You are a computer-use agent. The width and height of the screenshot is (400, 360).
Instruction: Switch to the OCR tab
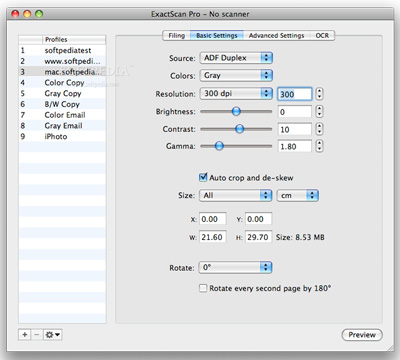322,36
